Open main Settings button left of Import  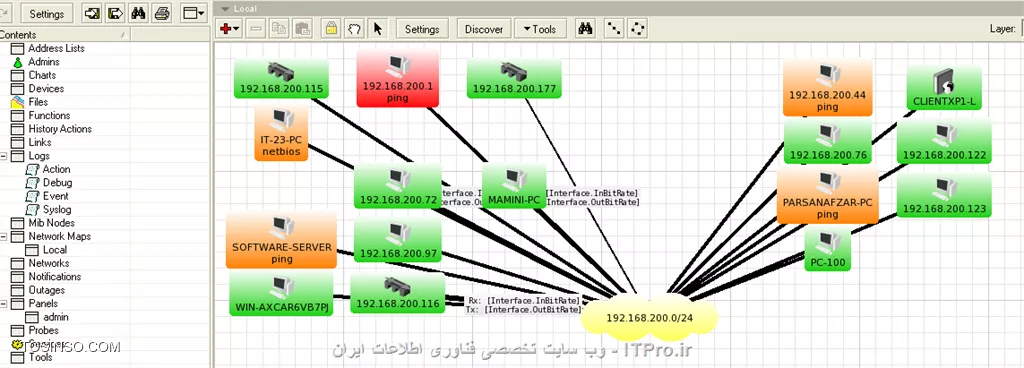click(x=47, y=13)
